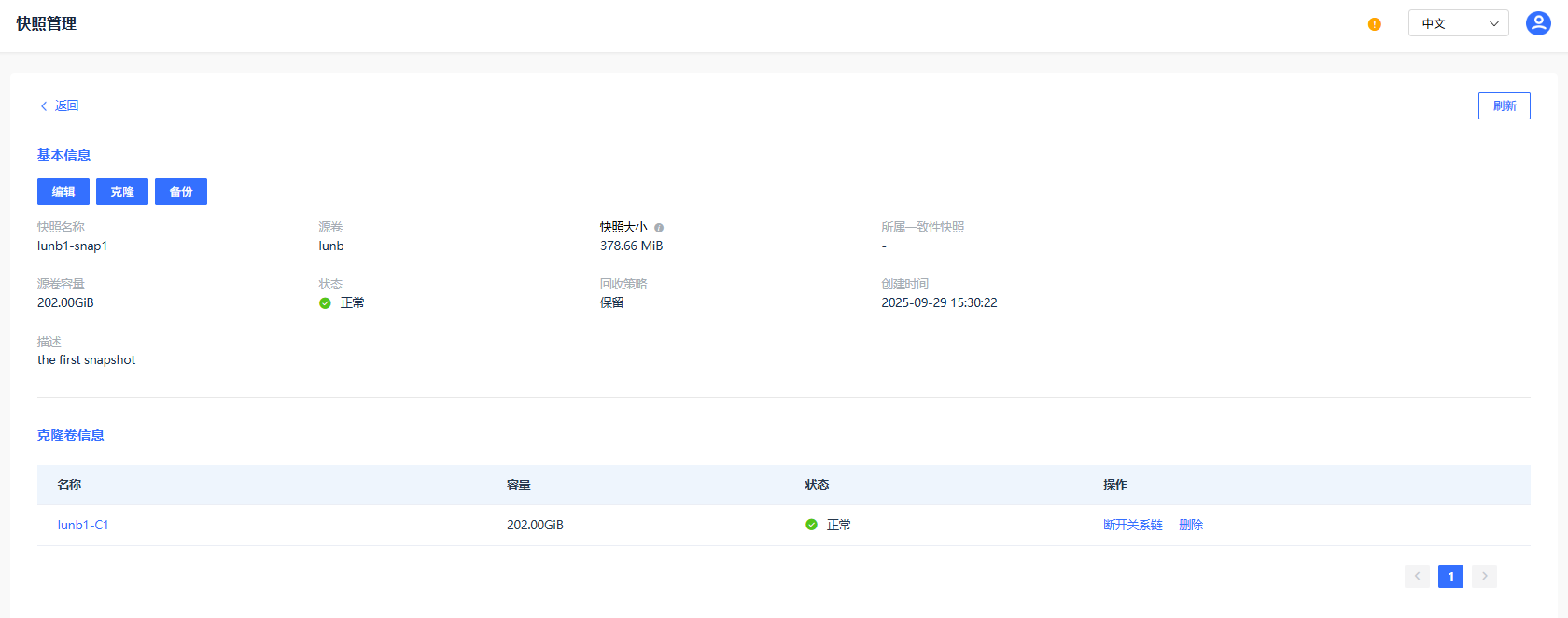Screen dimensions: 1568x618
Task: Select page 1 in pagination
Action: (1450, 576)
